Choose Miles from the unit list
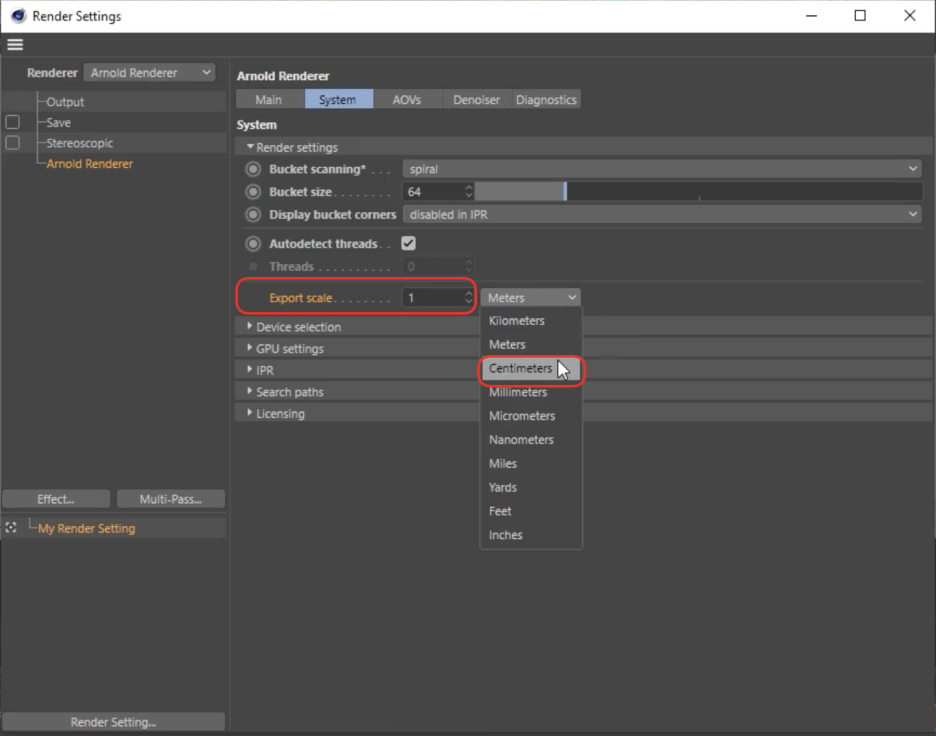The image size is (936, 736). (x=531, y=464)
